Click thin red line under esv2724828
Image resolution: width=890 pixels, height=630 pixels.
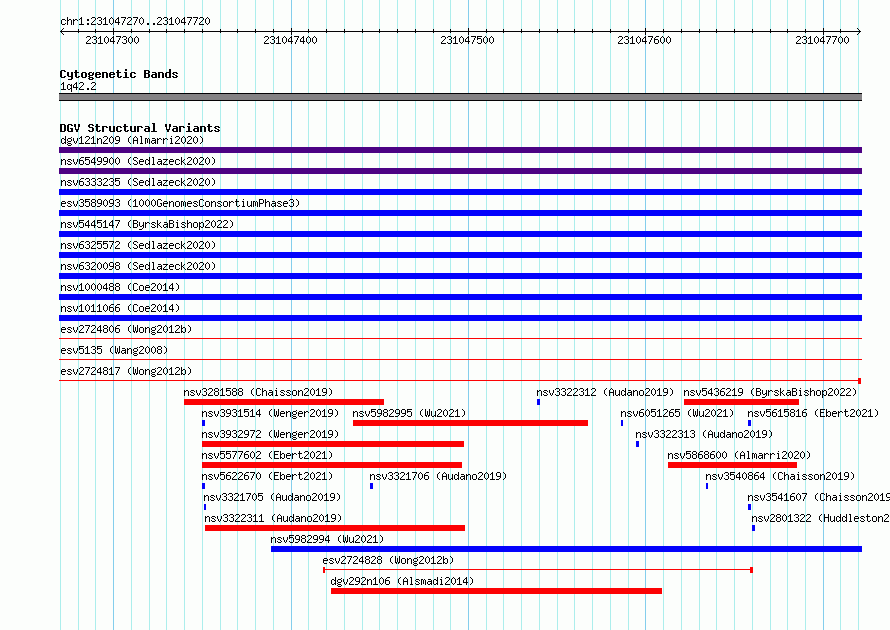click(538, 569)
